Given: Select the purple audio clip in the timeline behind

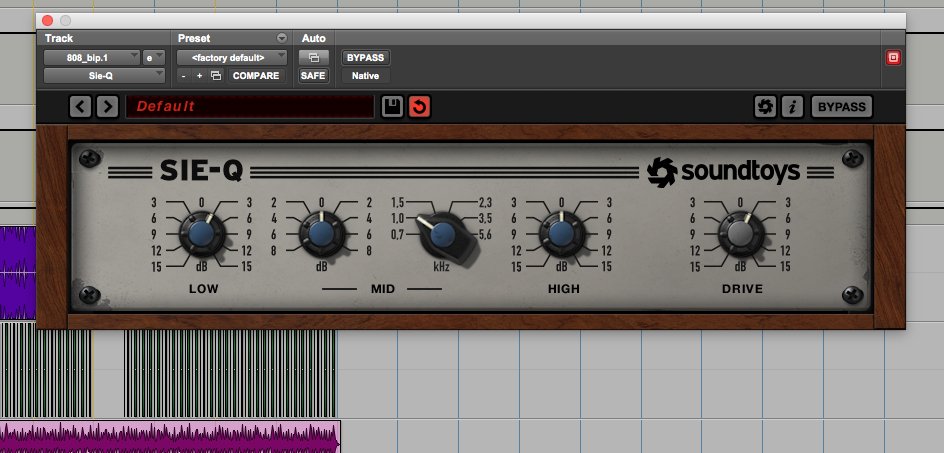Looking at the screenshot, I should 17,272.
